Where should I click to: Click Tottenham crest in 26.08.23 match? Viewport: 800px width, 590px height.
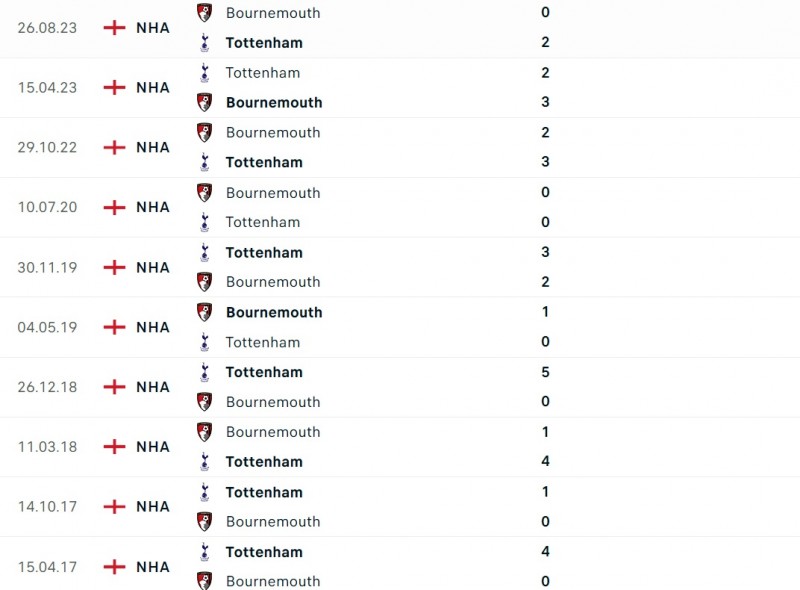(x=205, y=42)
